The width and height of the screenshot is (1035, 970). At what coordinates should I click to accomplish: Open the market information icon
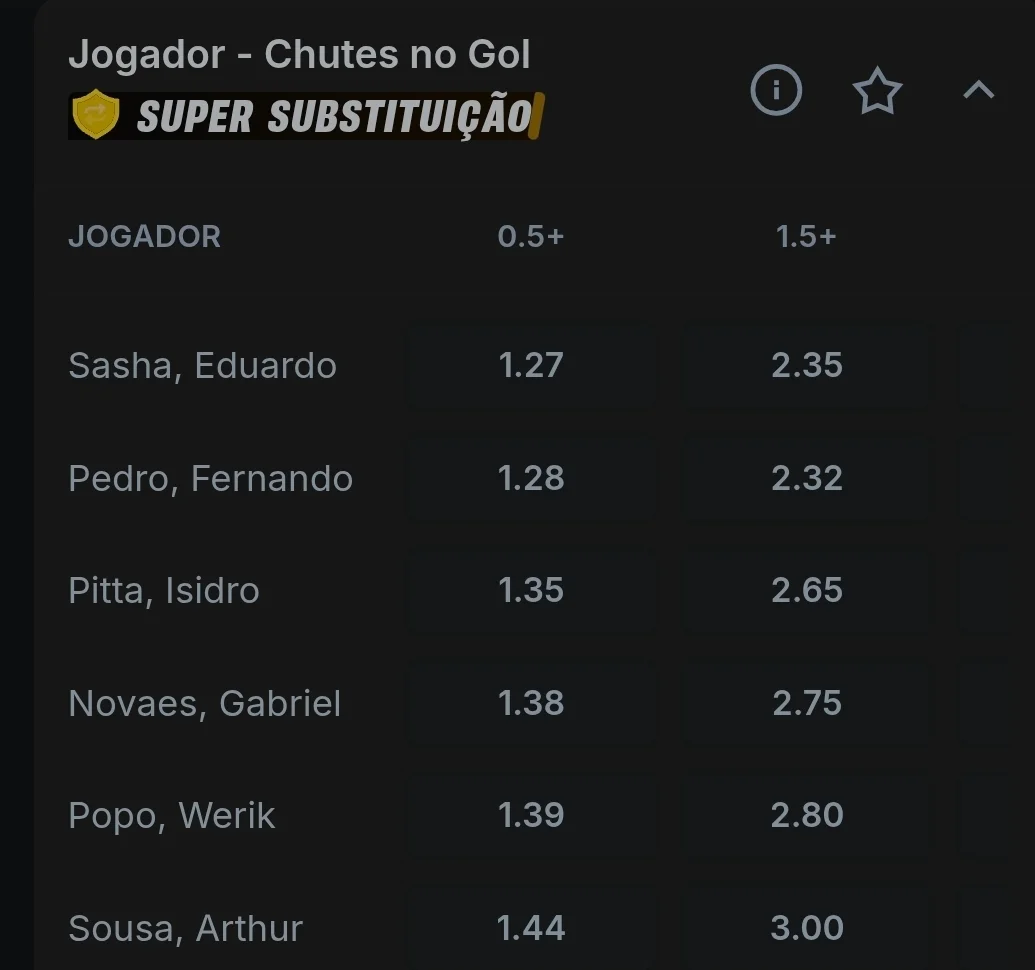pyautogui.click(x=776, y=90)
